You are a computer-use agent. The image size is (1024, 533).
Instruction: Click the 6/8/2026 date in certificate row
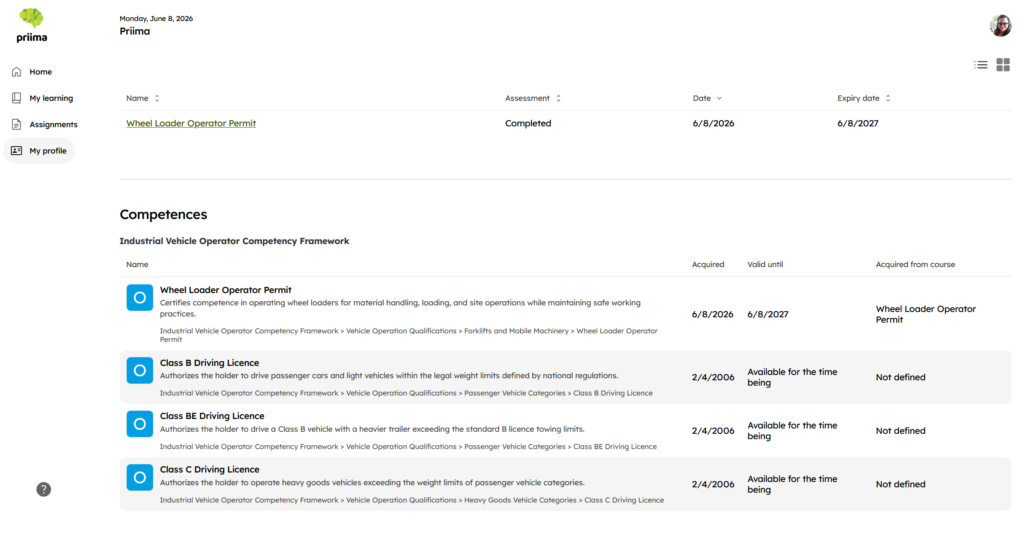[x=713, y=123]
